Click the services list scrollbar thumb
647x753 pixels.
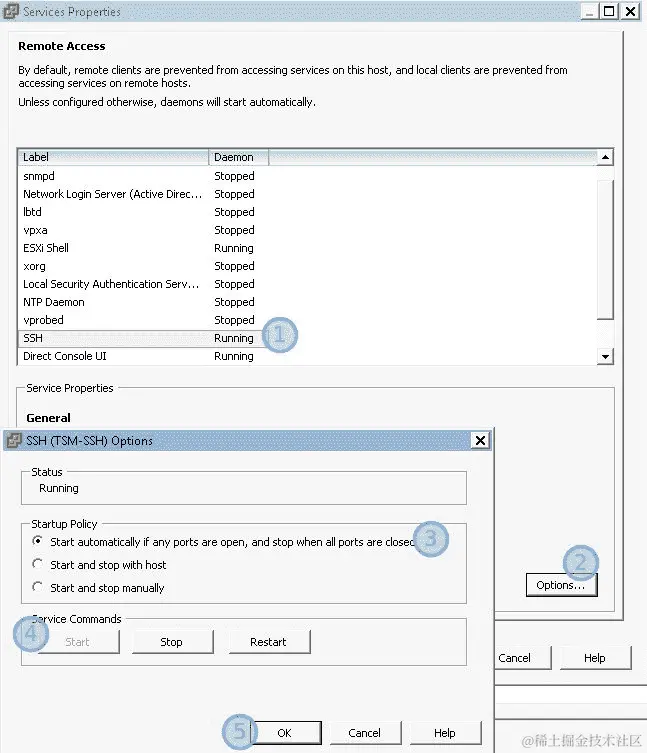tap(605, 249)
